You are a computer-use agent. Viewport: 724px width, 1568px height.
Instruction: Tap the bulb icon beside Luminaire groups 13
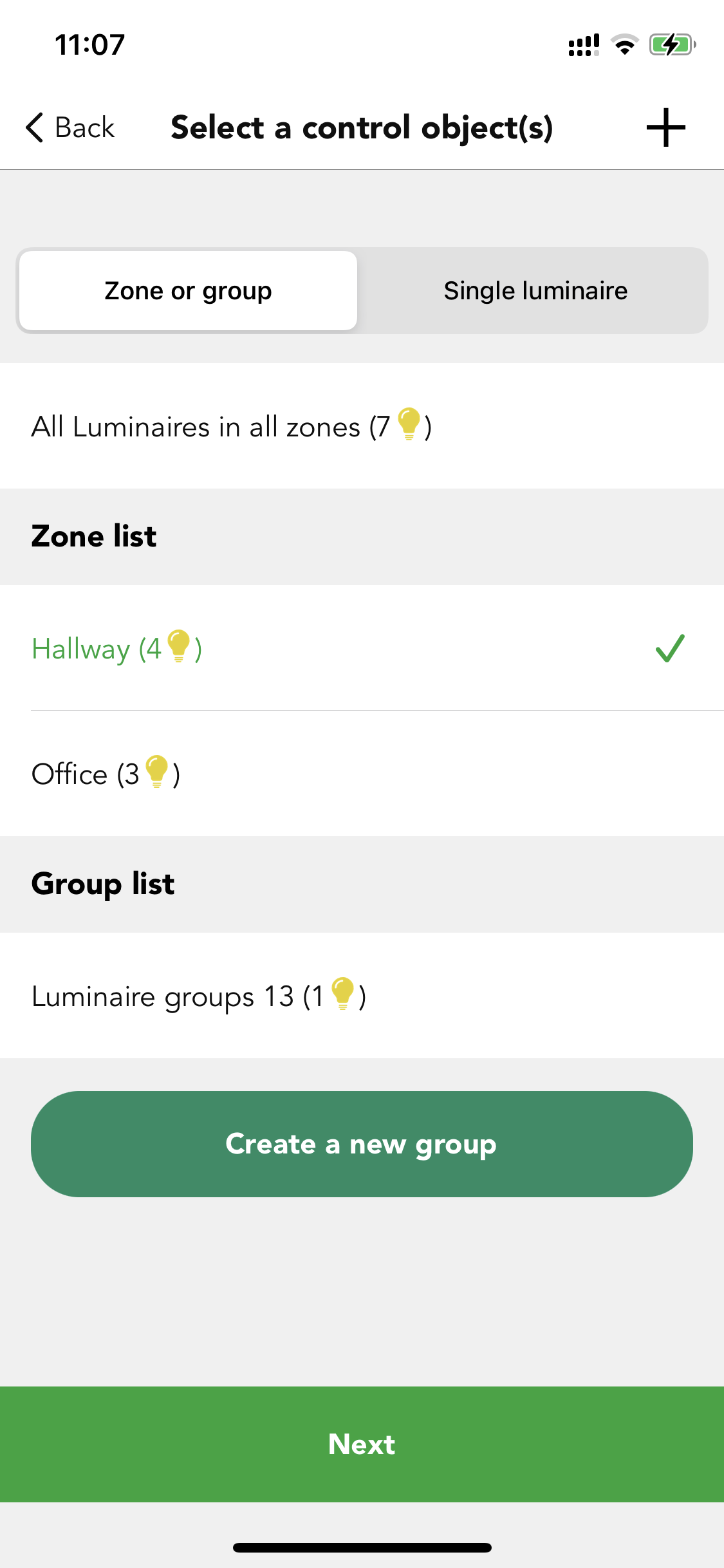(x=343, y=993)
